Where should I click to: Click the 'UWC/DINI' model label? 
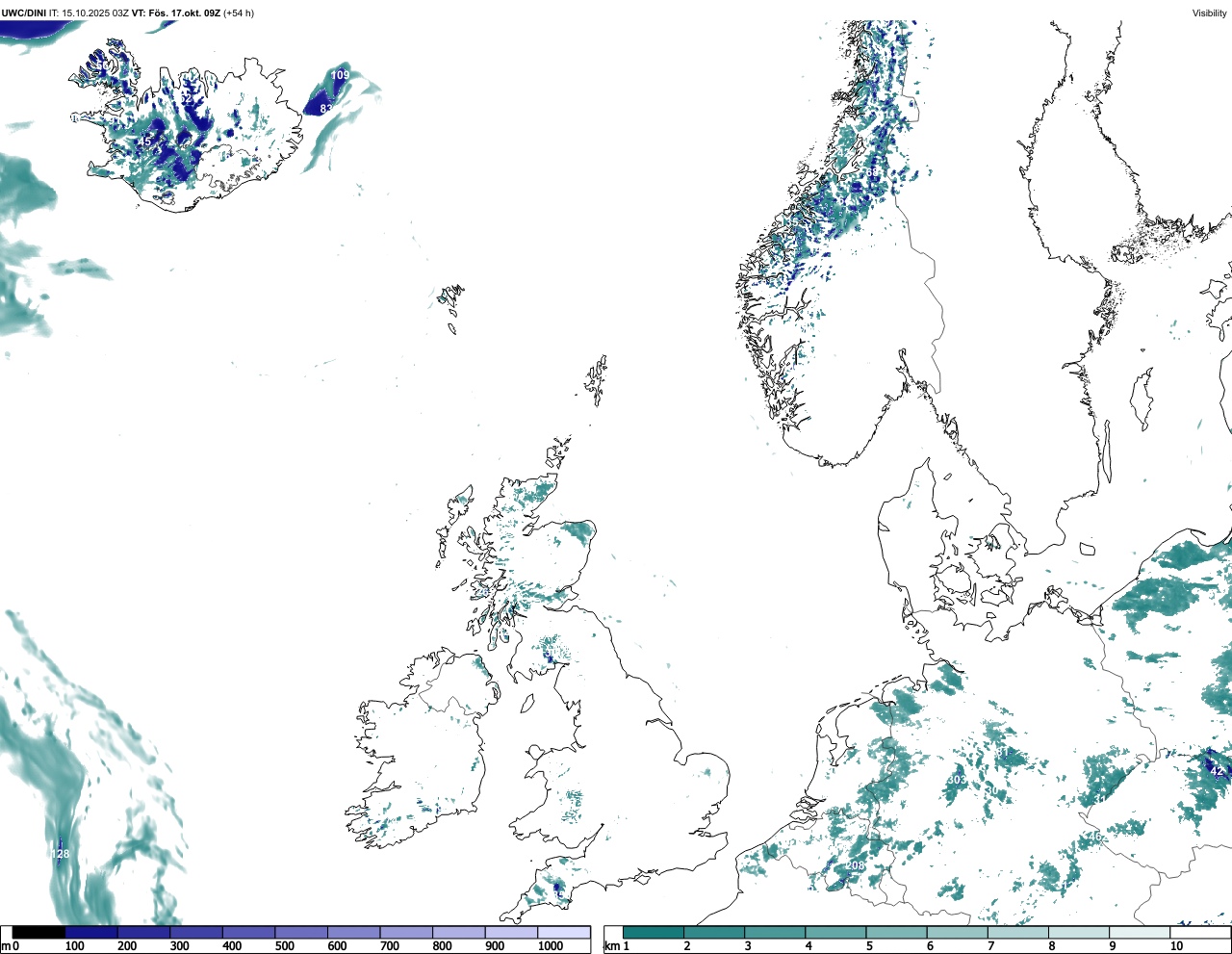pos(24,13)
